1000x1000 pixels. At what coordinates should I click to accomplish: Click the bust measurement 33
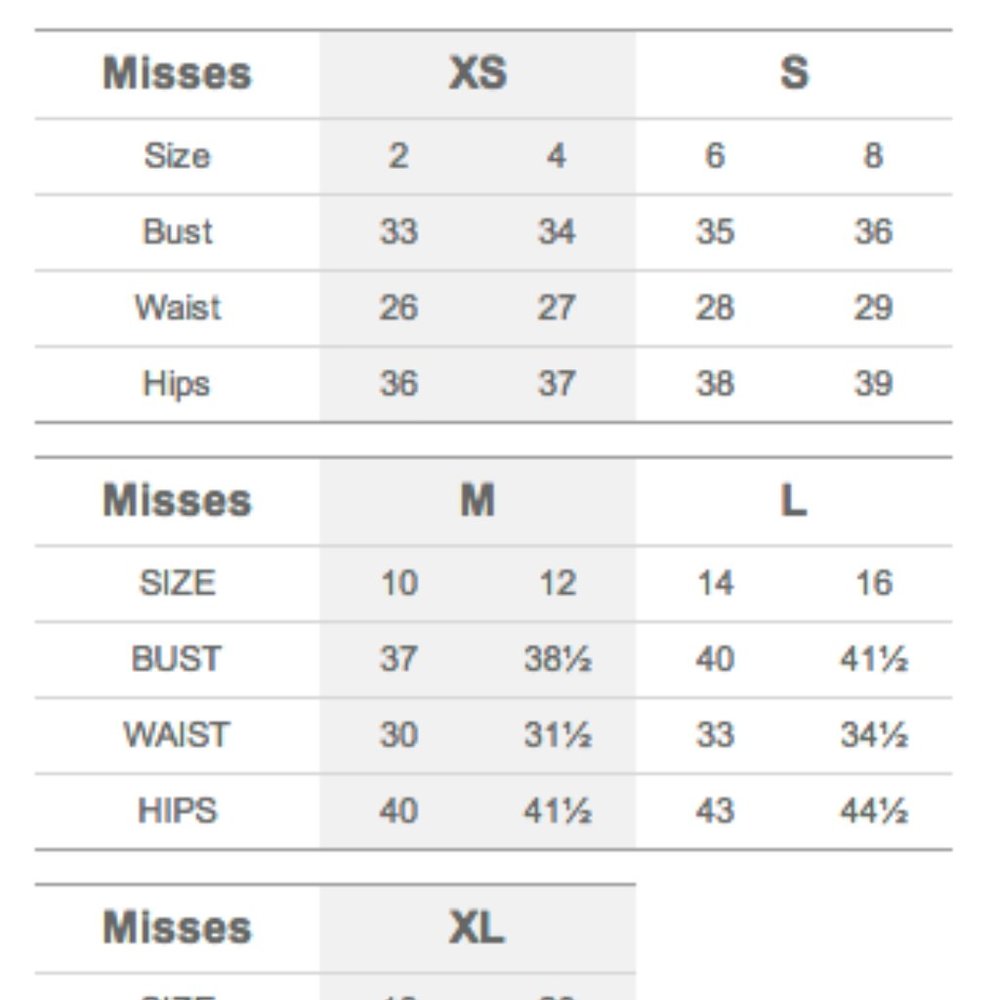[x=398, y=232]
